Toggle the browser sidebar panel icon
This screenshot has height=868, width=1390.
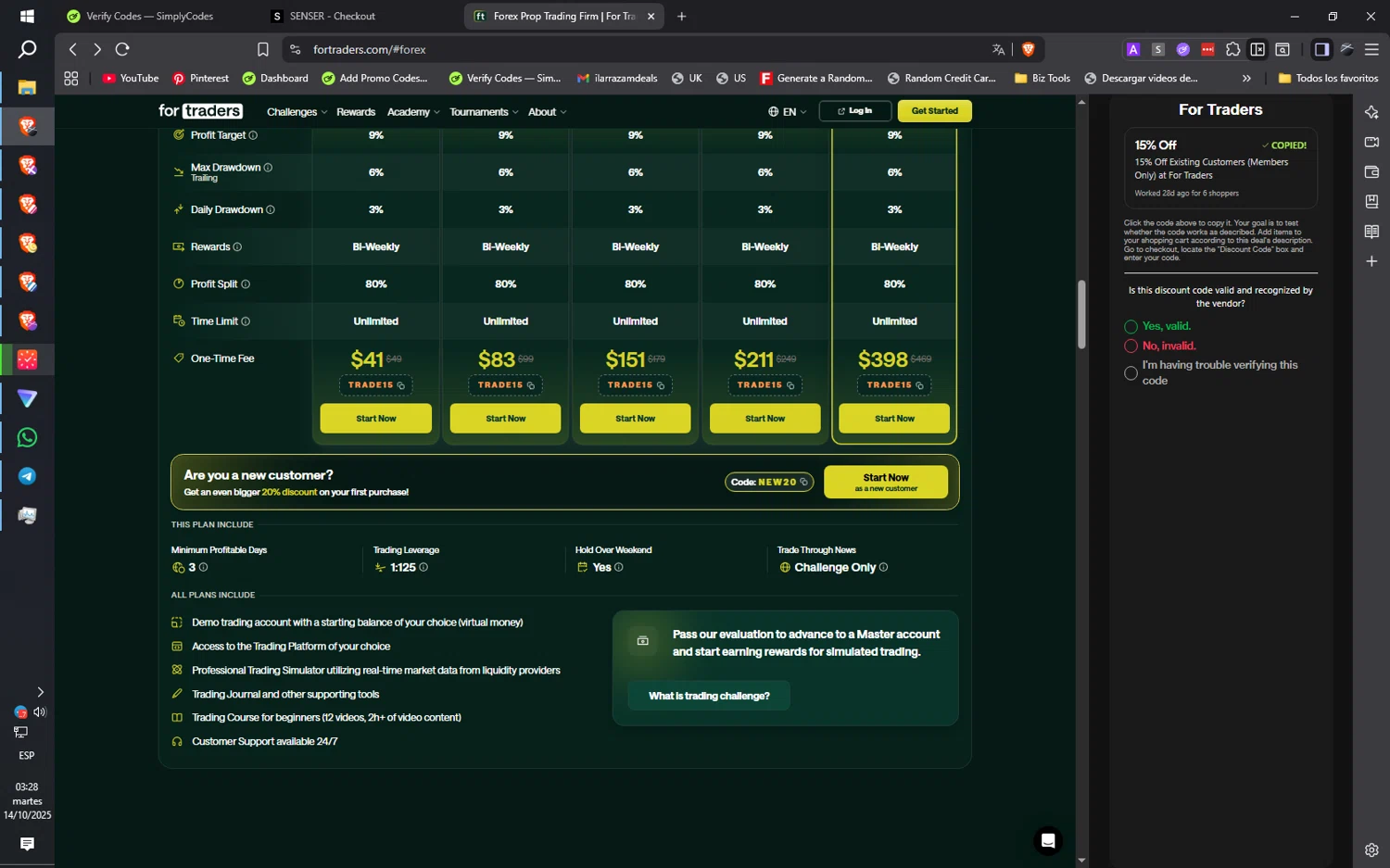point(1321,49)
